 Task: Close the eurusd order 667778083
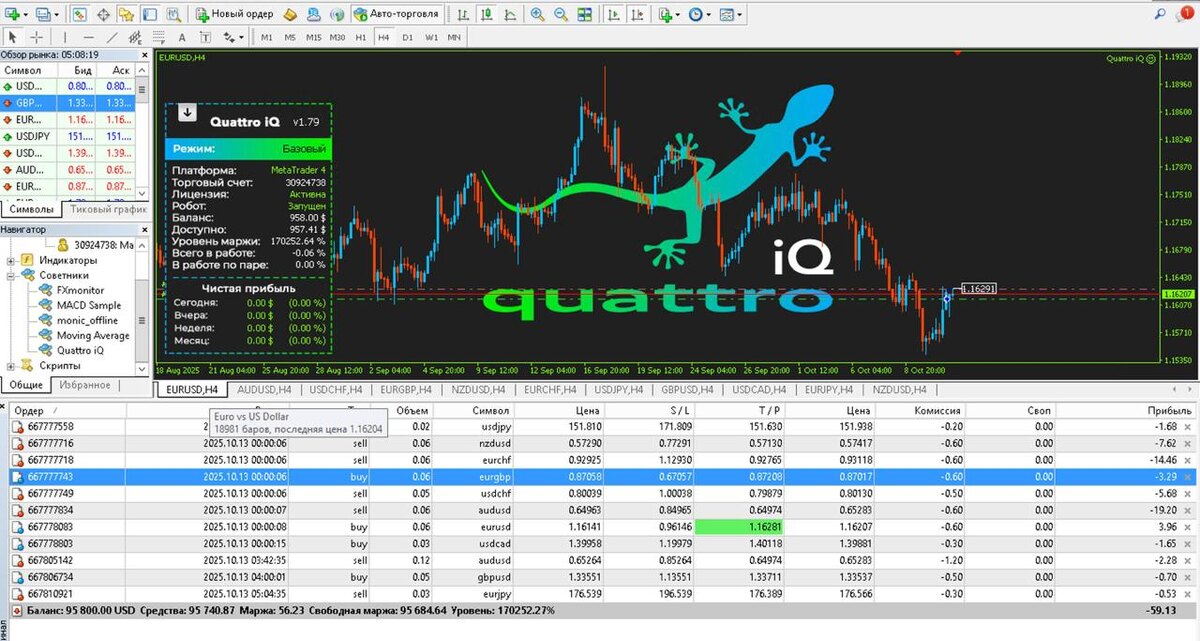[1187, 525]
